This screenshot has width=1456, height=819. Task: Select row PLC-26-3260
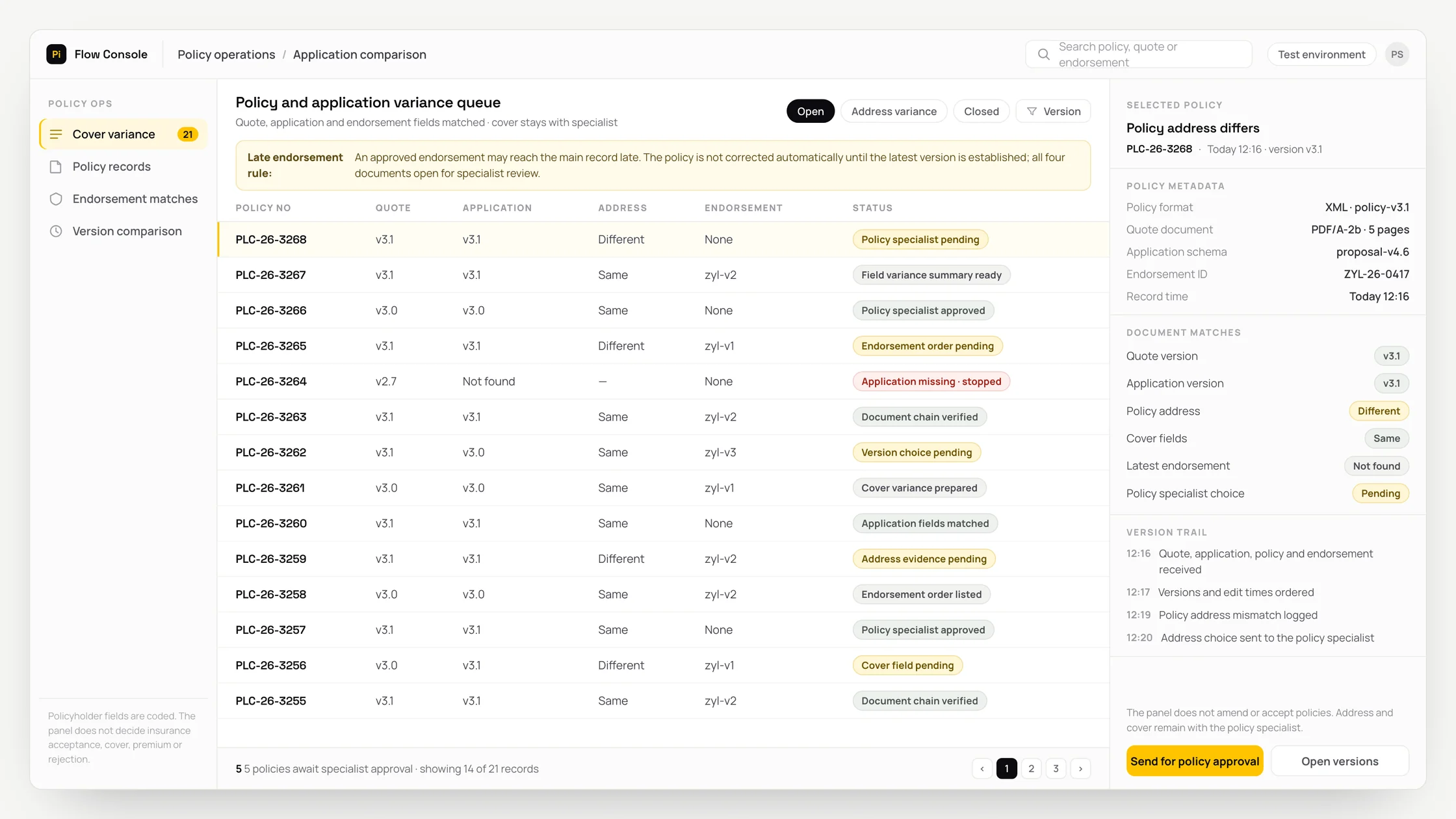[x=663, y=523]
